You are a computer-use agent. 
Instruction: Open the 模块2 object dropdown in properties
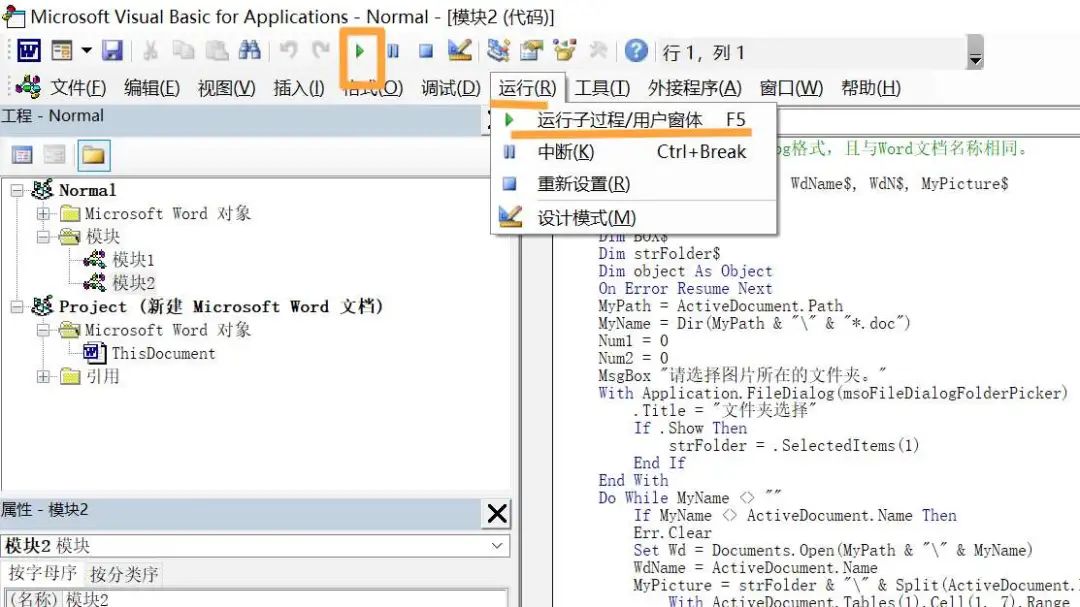click(x=497, y=546)
